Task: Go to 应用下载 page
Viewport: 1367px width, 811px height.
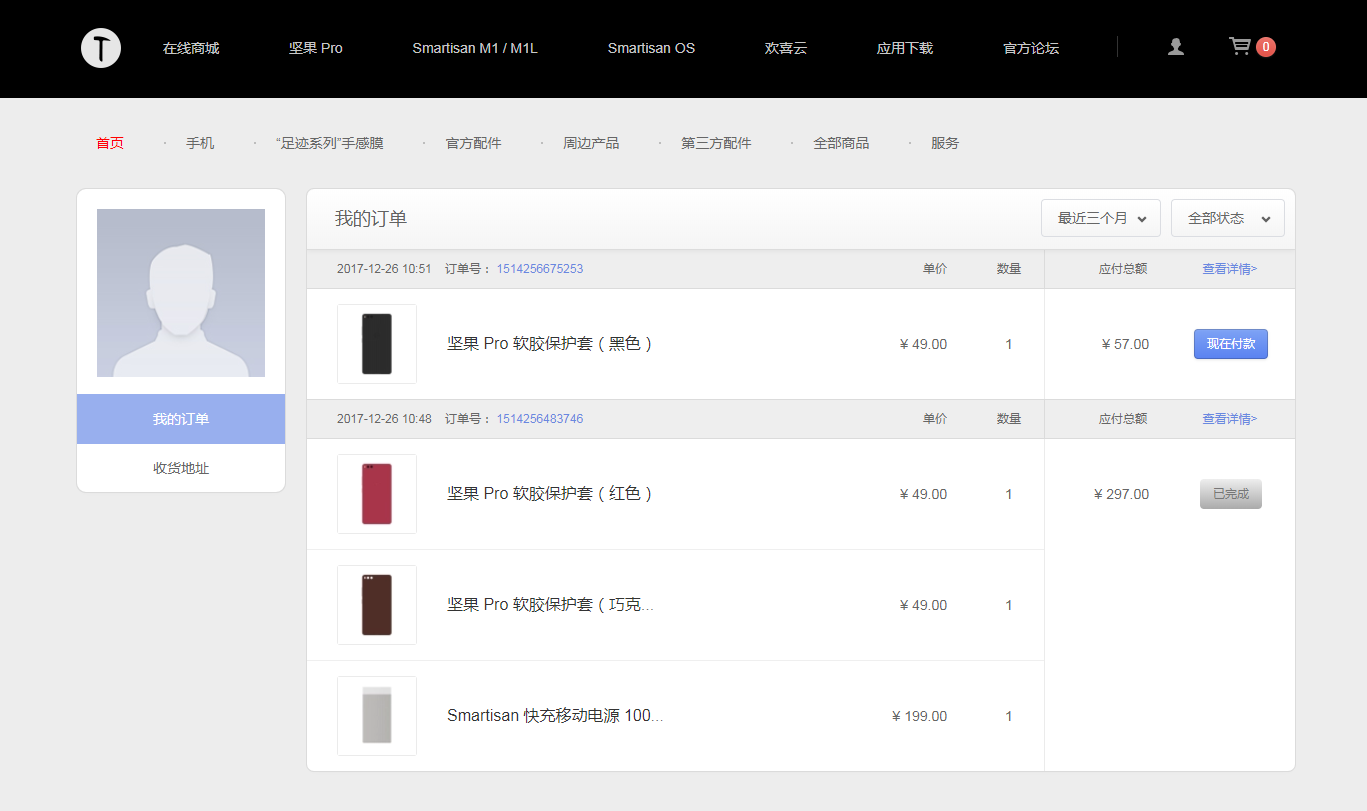Action: tap(905, 48)
